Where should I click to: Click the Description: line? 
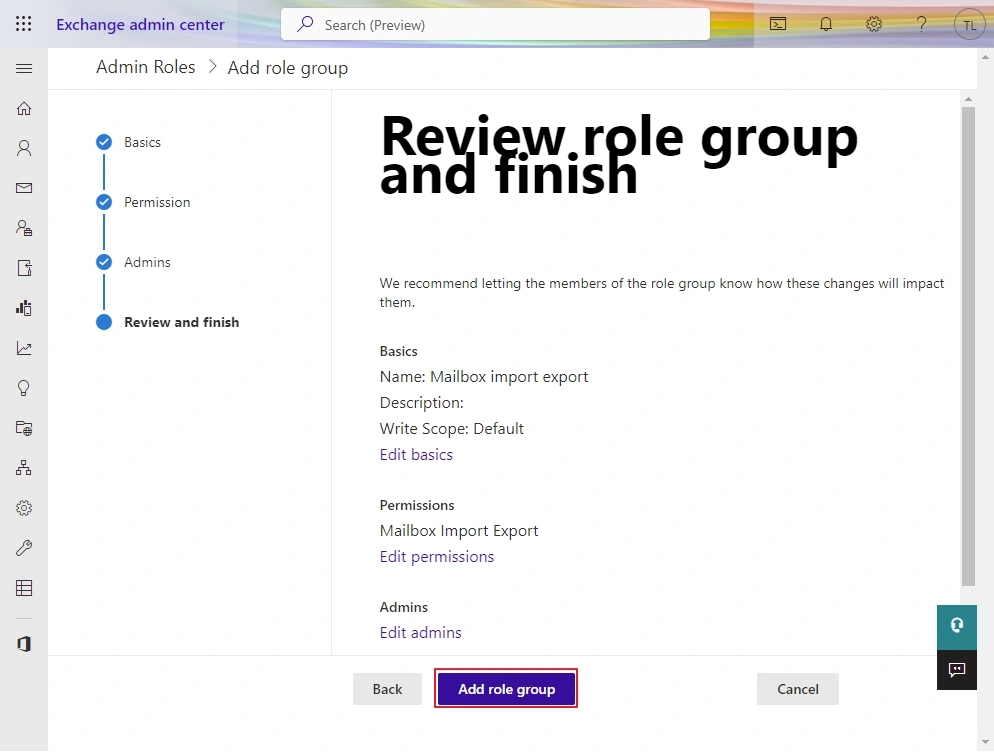tap(422, 402)
